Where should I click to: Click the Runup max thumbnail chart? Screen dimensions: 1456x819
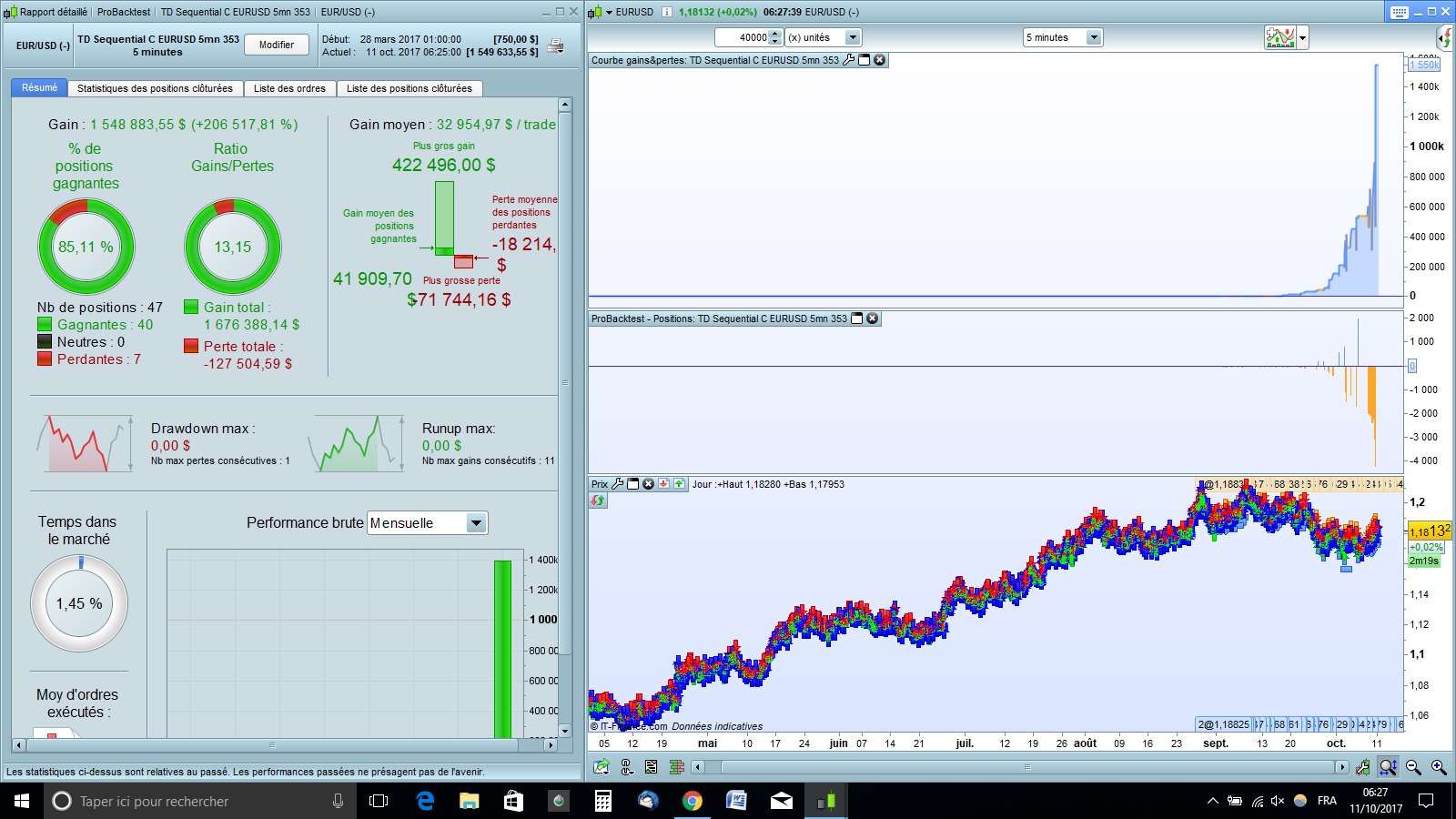pyautogui.click(x=356, y=443)
